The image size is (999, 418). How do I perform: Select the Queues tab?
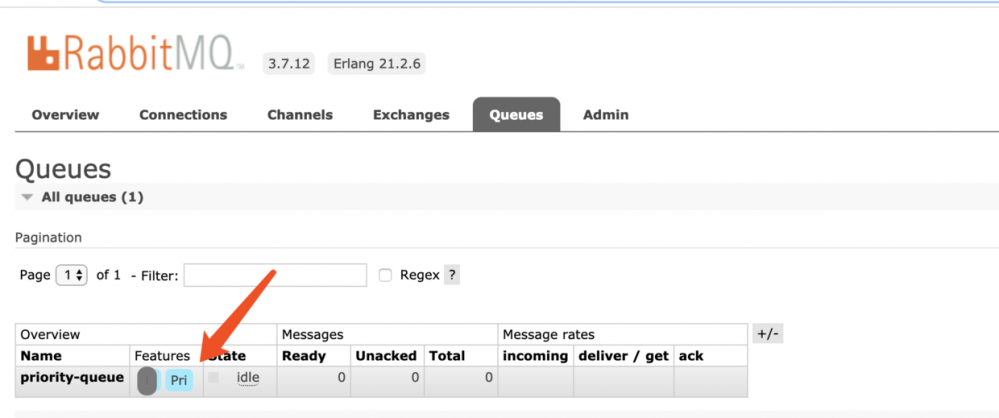[516, 115]
